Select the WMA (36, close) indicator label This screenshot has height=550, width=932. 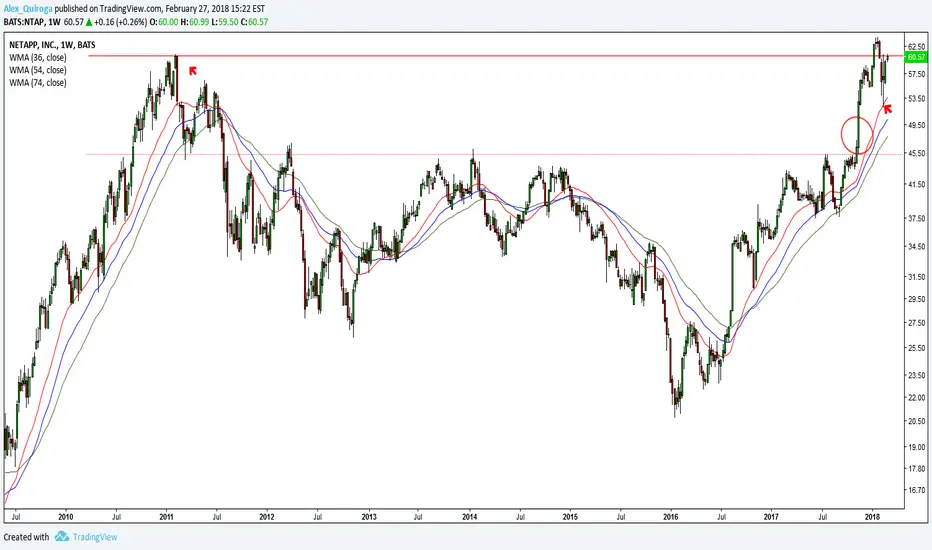tap(37, 58)
